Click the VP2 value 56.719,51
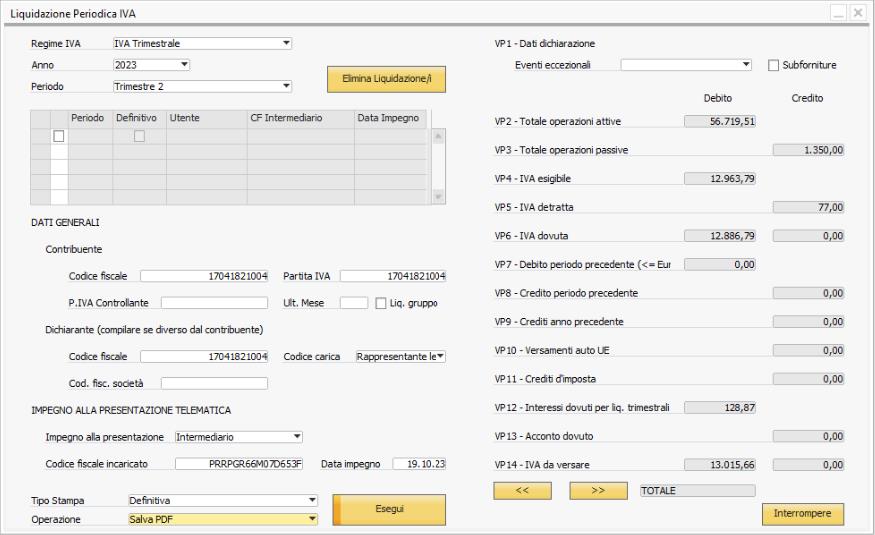 click(x=720, y=121)
